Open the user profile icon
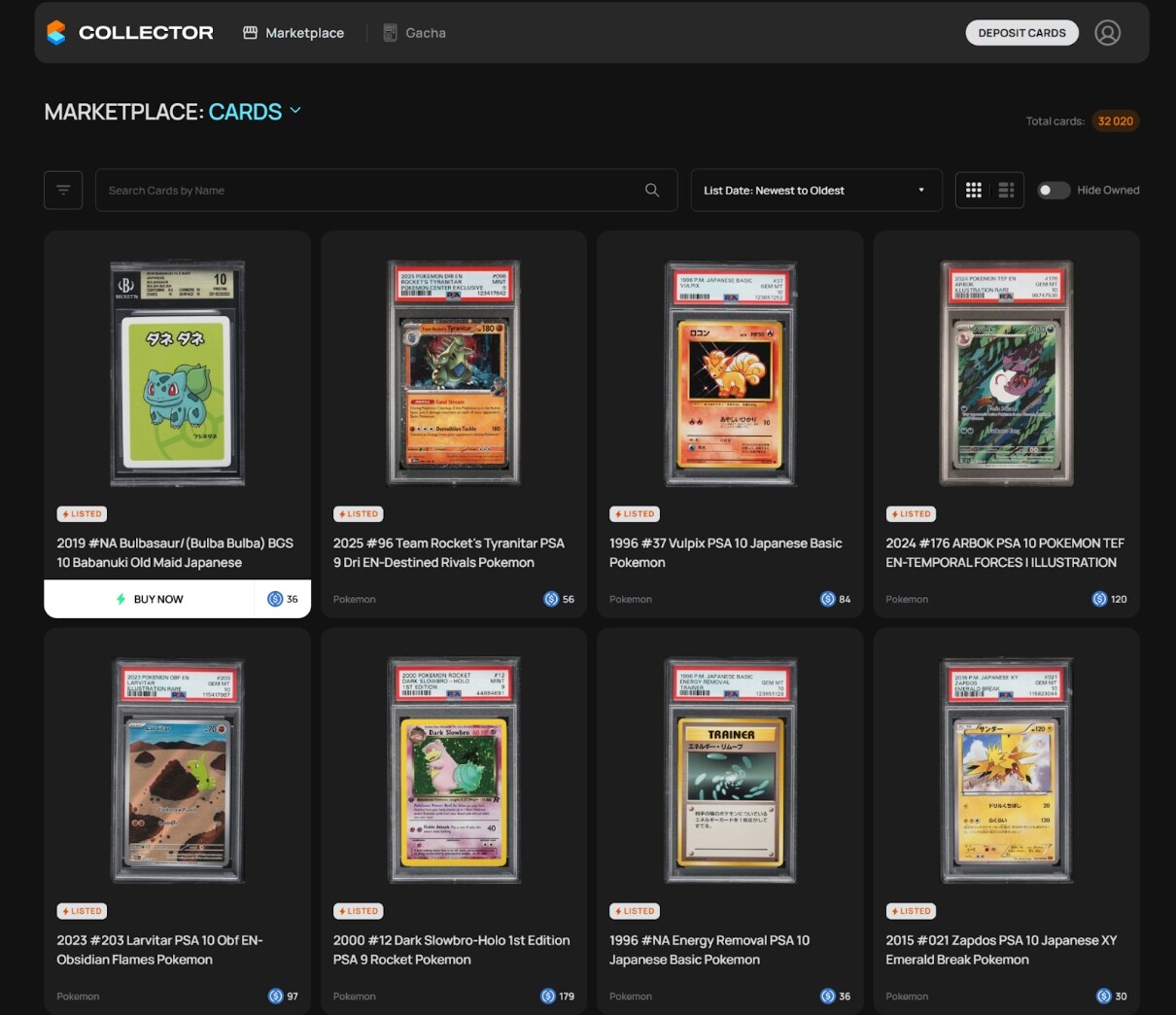 click(x=1107, y=33)
